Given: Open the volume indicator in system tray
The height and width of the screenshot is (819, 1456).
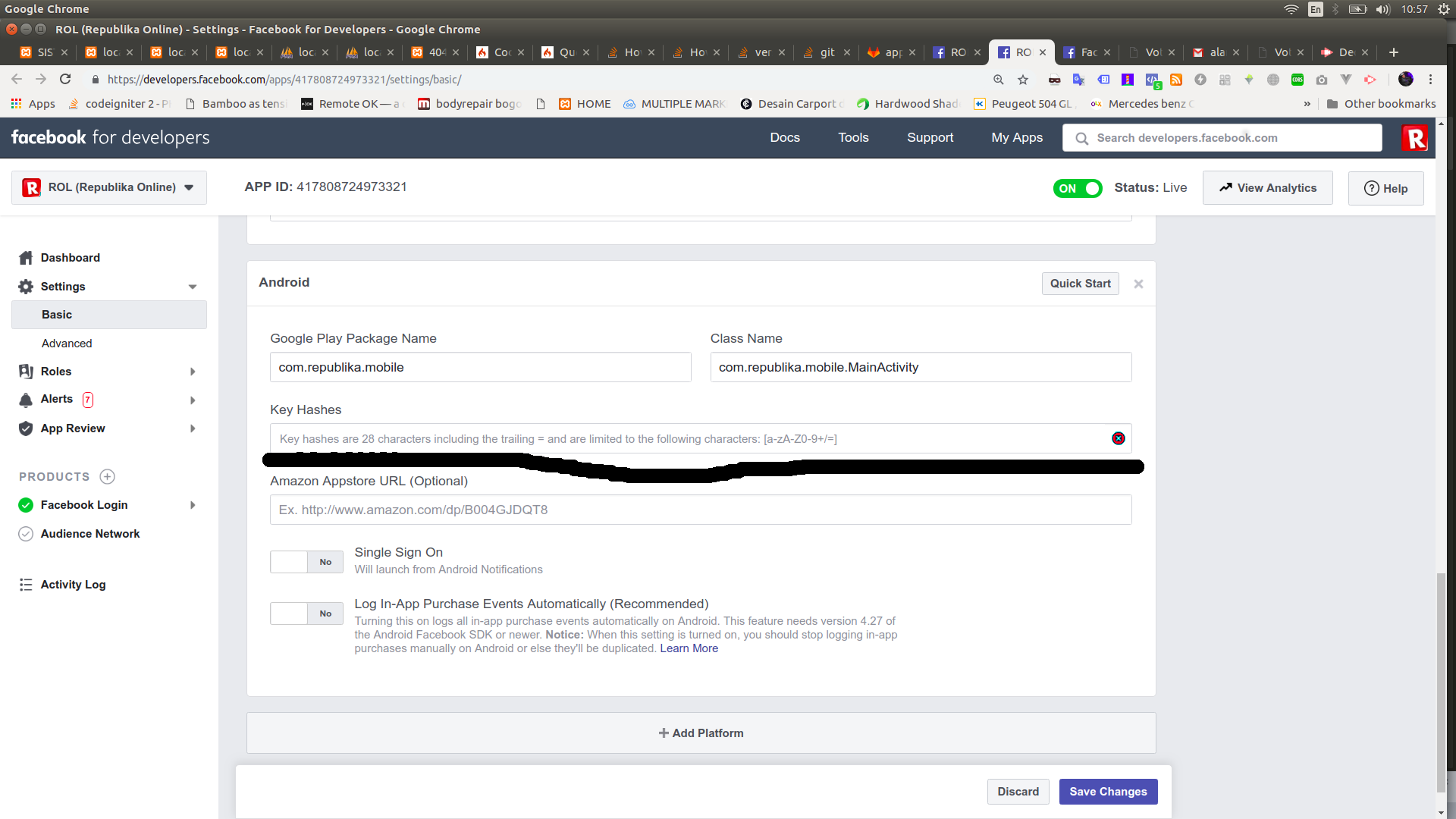Looking at the screenshot, I should (x=1383, y=9).
